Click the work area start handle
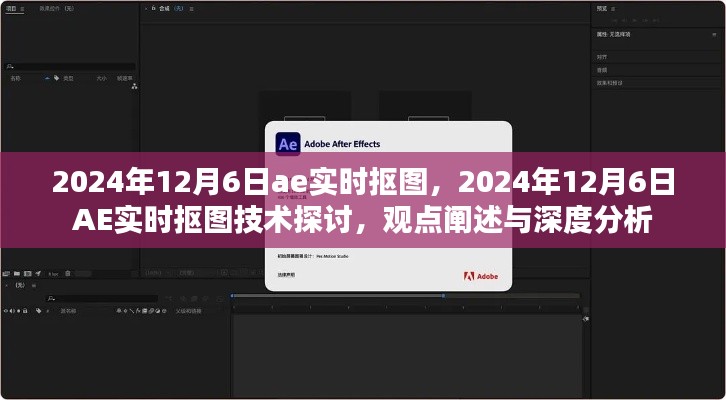Image resolution: width=726 pixels, height=400 pixels. [232, 295]
